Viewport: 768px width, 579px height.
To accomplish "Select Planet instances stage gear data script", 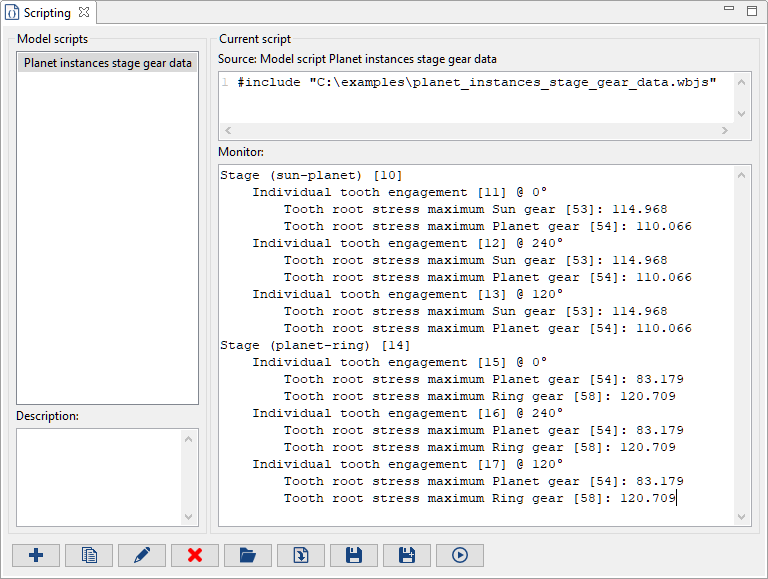I will (107, 63).
